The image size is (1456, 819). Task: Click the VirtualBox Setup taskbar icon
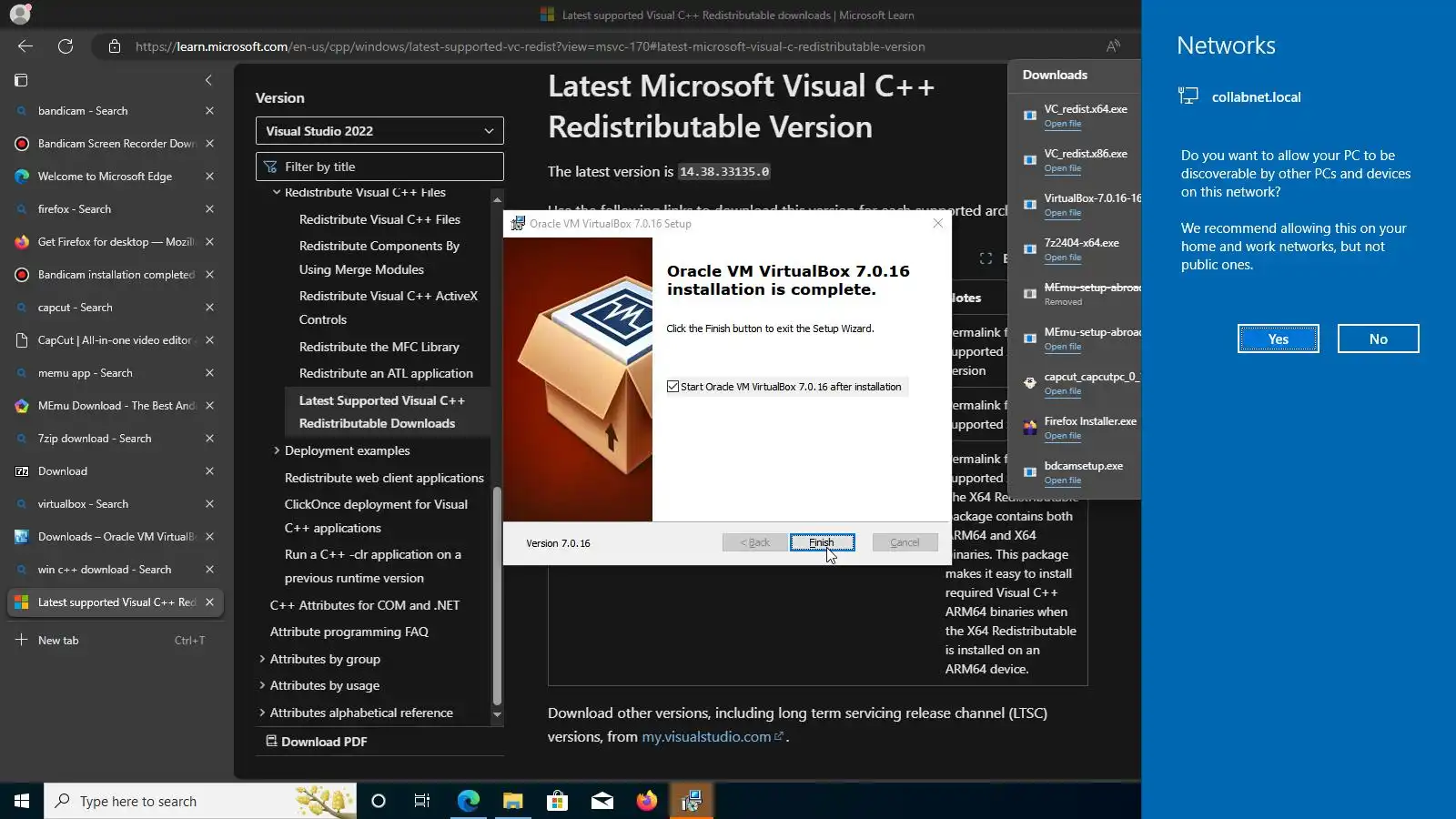(x=692, y=801)
